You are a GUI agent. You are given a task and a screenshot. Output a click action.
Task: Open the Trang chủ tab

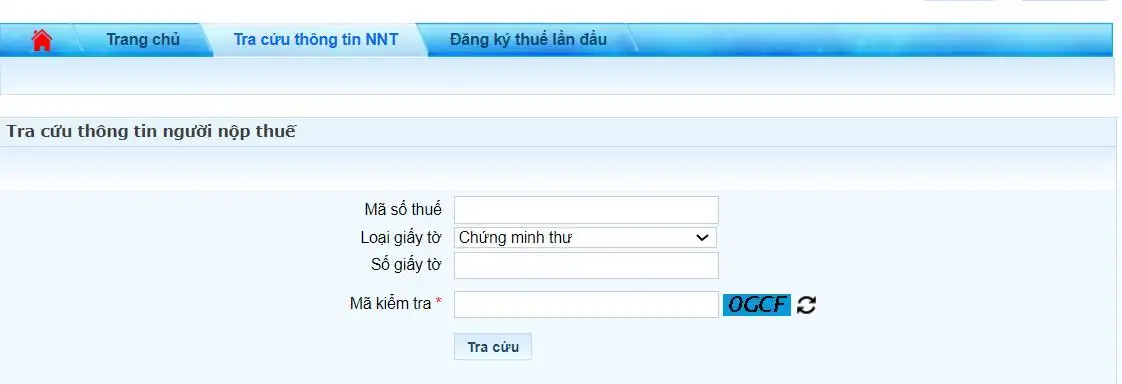(x=143, y=40)
